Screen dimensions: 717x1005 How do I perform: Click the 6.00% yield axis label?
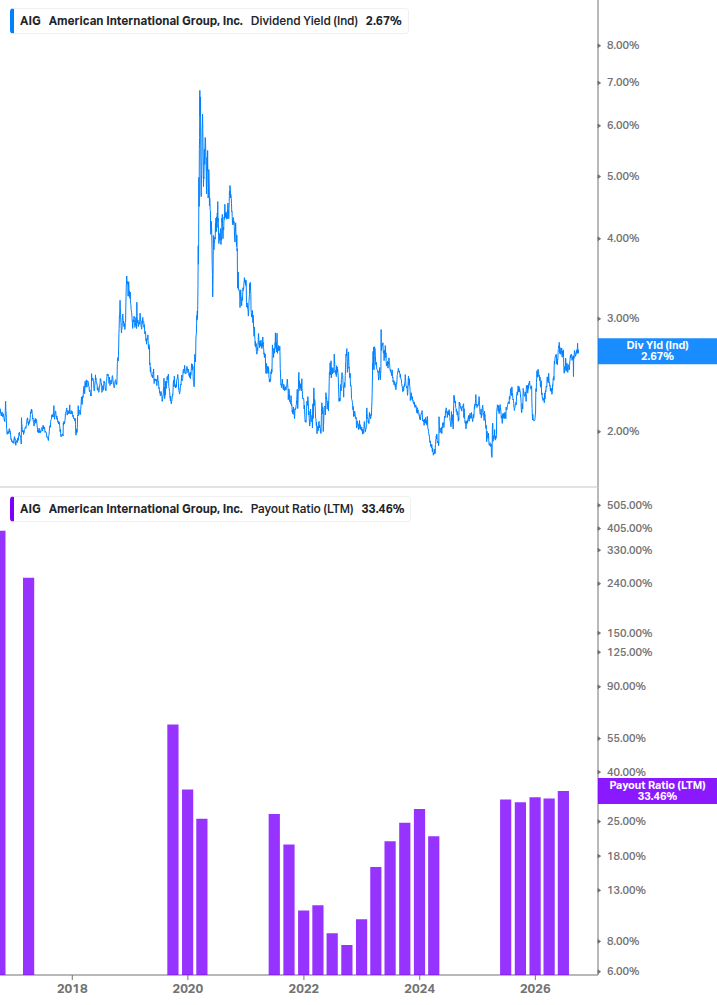point(623,126)
